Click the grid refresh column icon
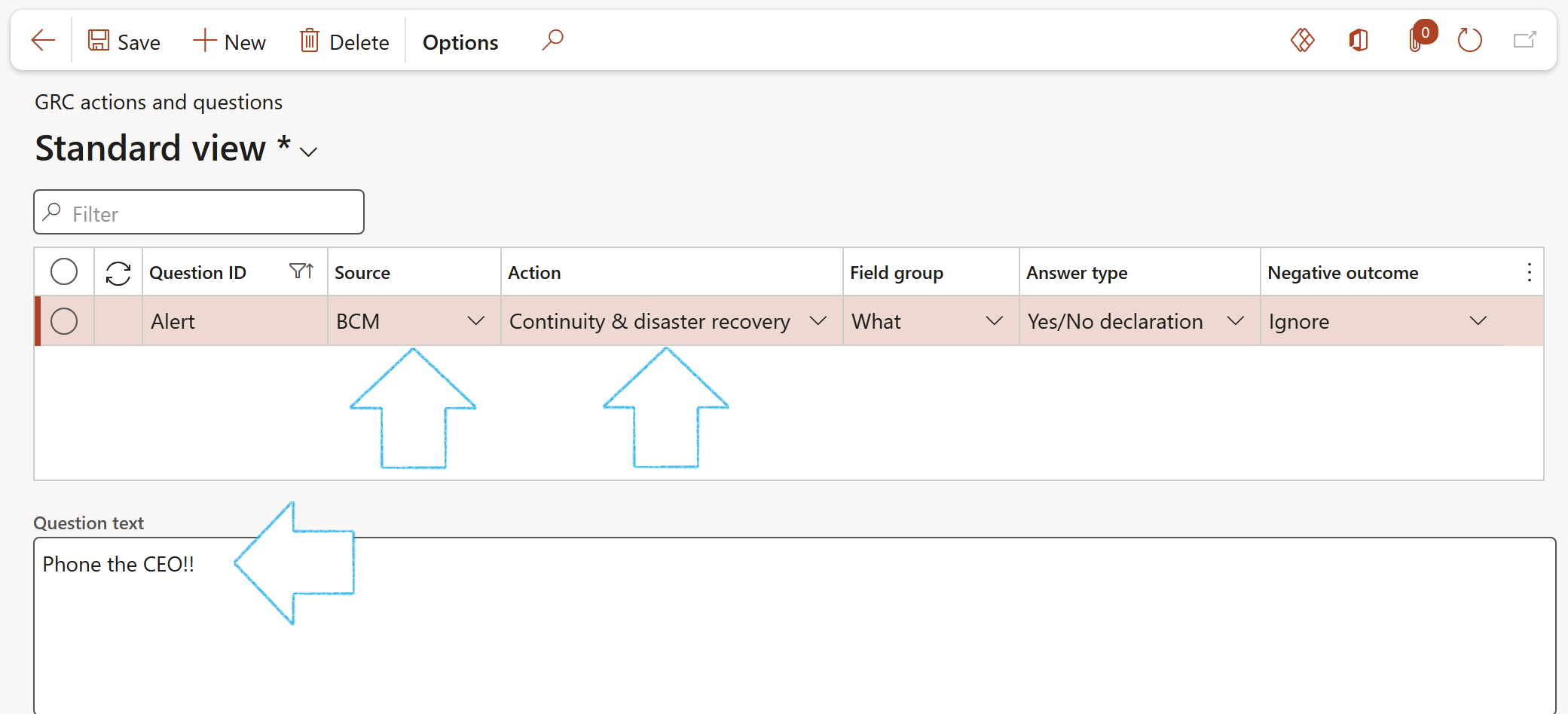The width and height of the screenshot is (1568, 714). [x=118, y=273]
